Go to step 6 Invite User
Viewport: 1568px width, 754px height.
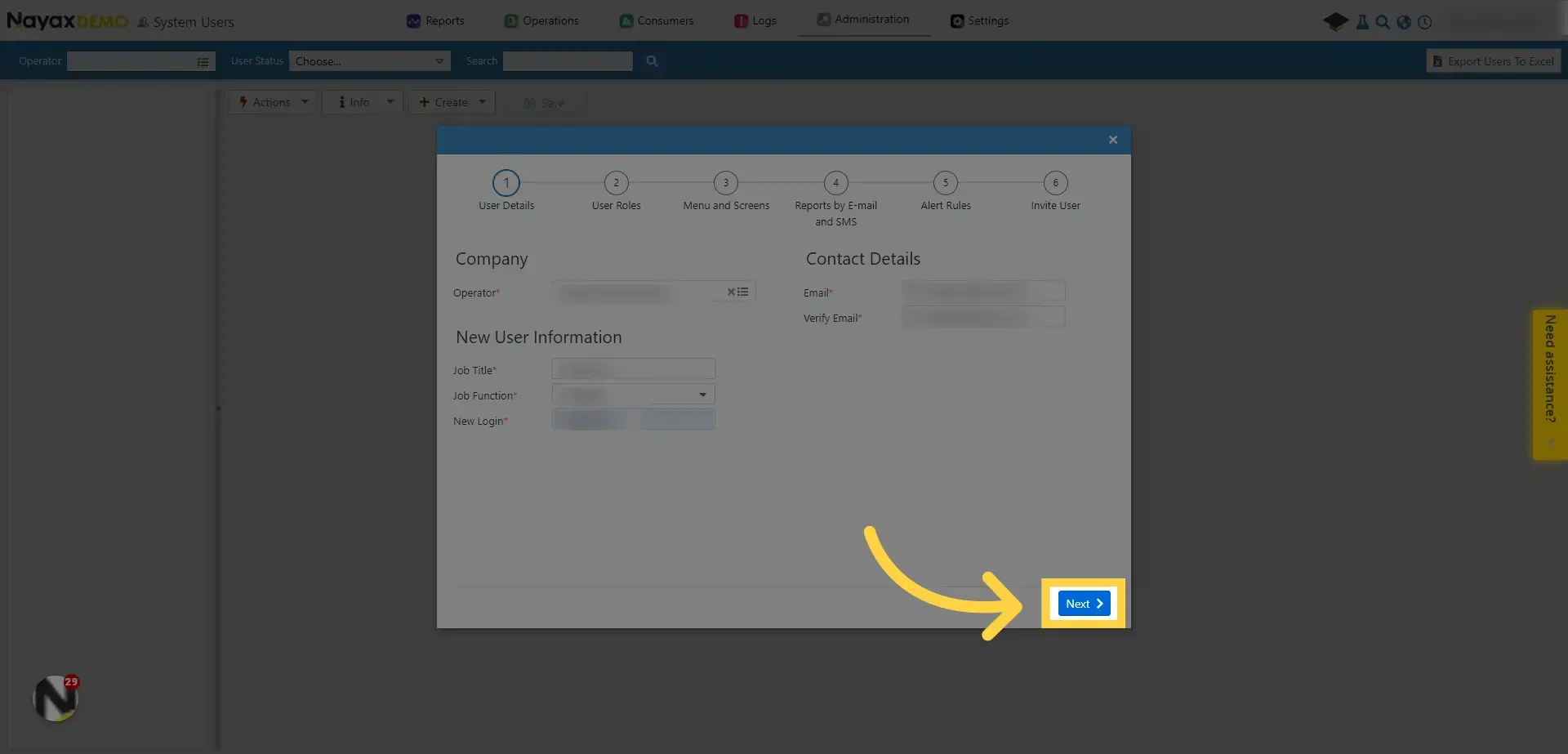tap(1055, 183)
